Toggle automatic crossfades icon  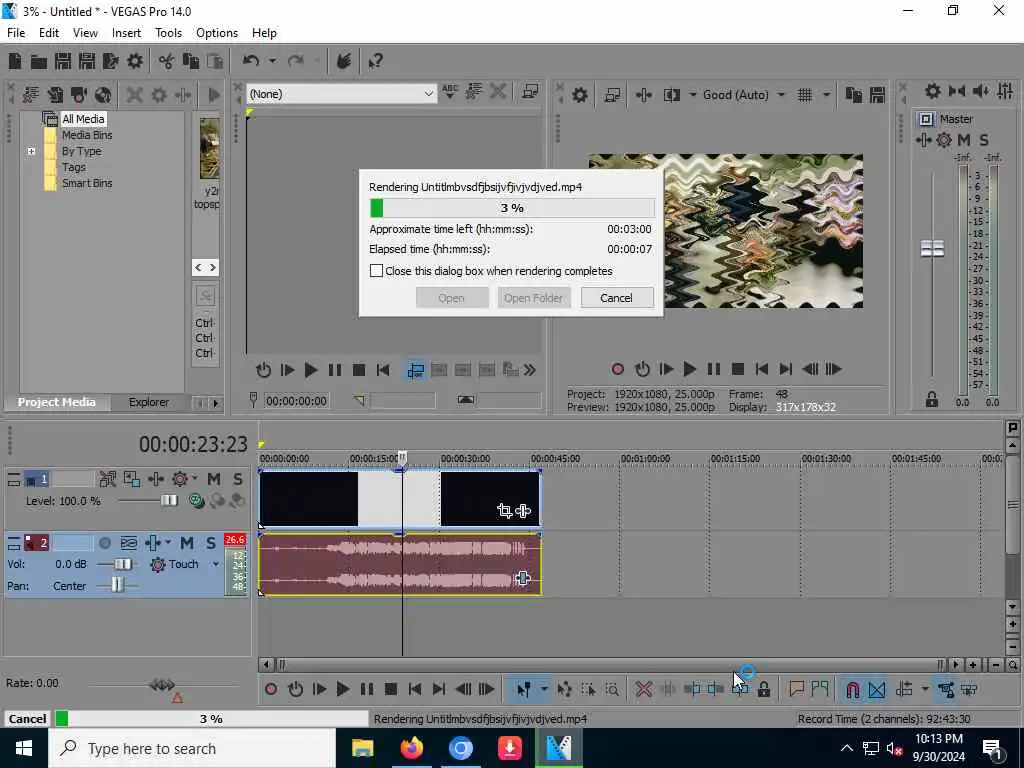point(876,689)
